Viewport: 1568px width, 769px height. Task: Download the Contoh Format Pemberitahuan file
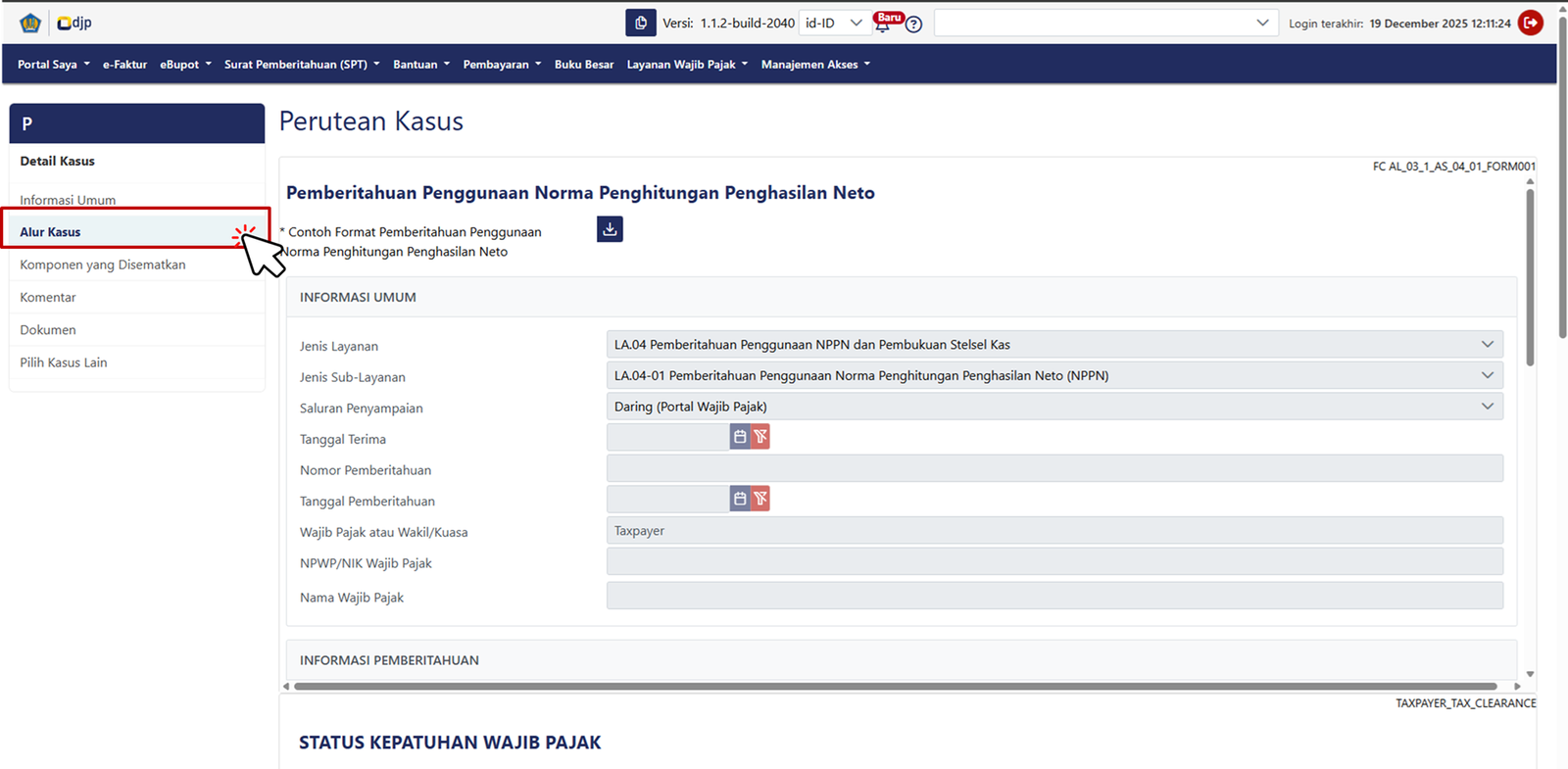(610, 229)
